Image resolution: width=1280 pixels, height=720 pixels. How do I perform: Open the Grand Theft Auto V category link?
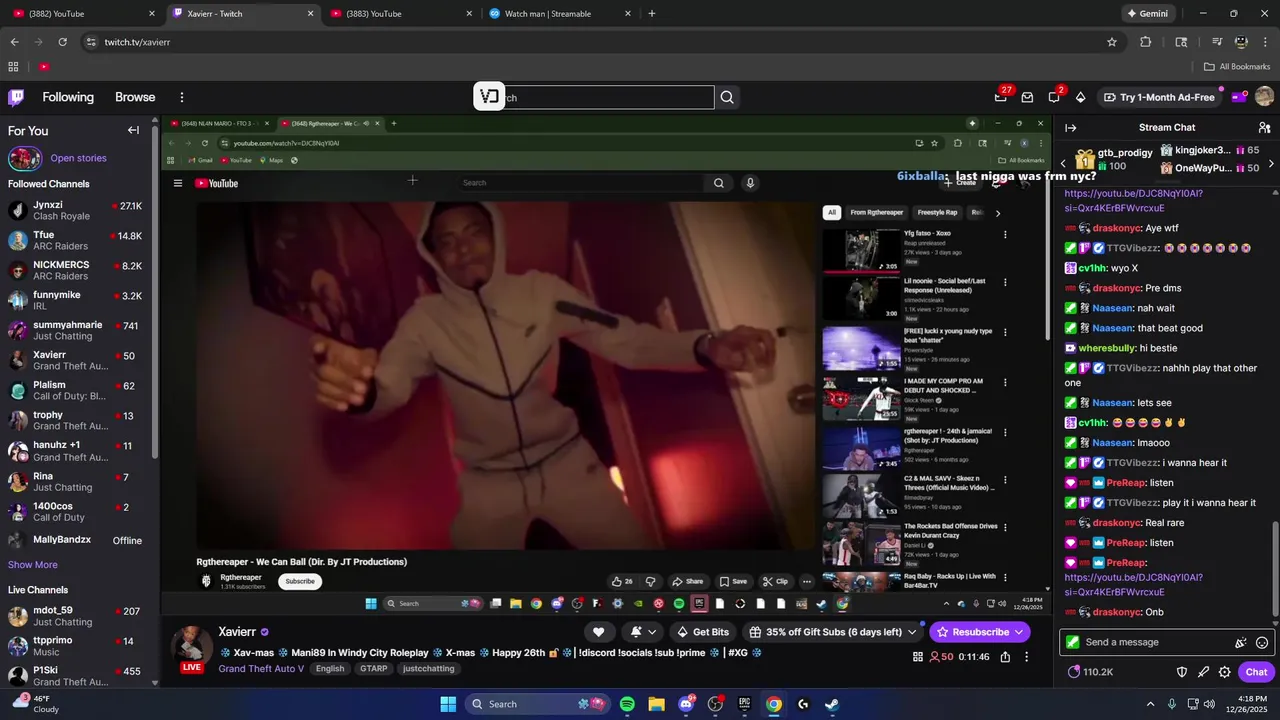(261, 669)
